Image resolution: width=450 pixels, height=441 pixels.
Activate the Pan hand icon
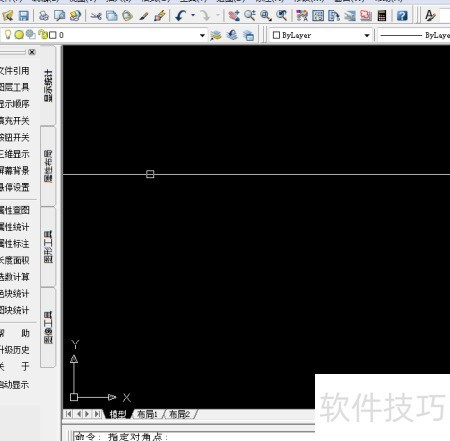click(x=234, y=16)
